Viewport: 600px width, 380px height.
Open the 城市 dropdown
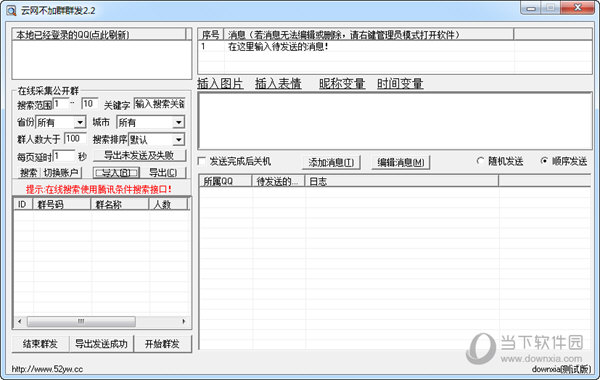pyautogui.click(x=178, y=122)
